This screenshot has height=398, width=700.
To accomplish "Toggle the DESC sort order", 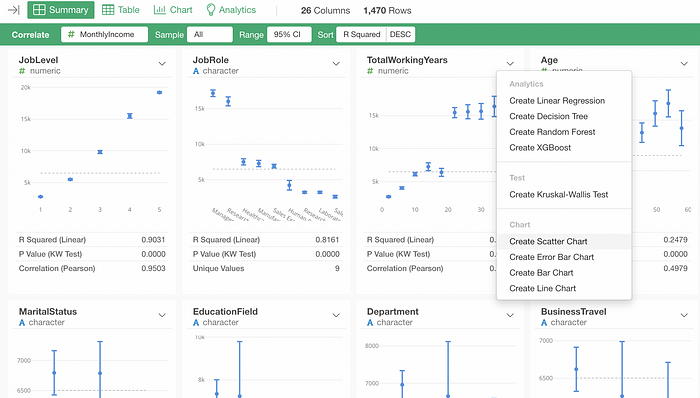I will [400, 34].
